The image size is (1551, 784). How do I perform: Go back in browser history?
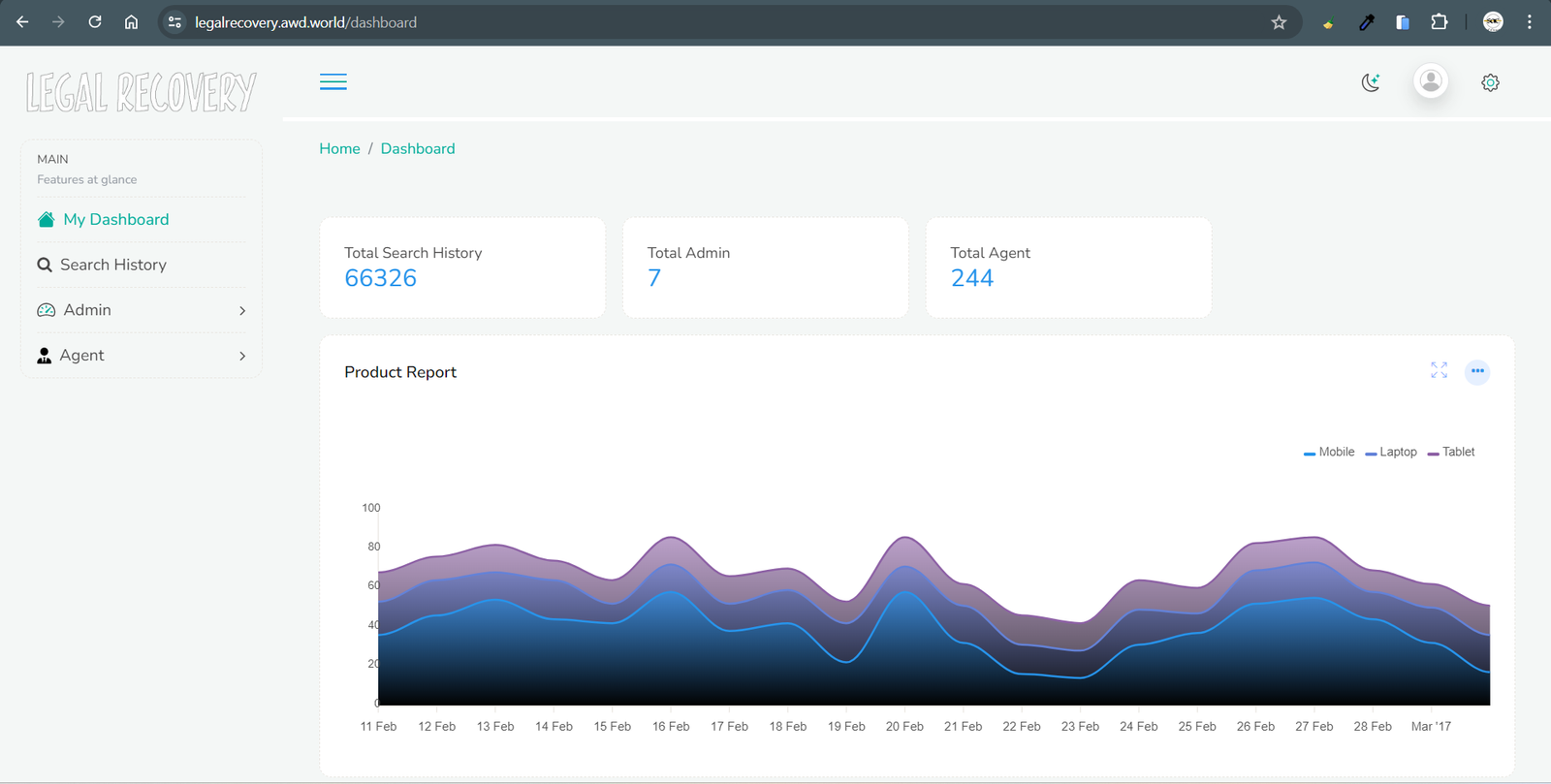tap(22, 21)
